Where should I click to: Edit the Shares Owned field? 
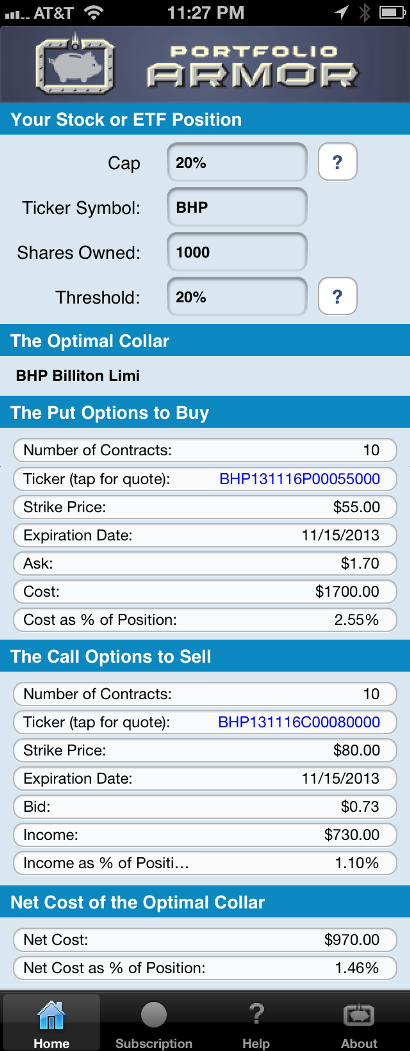(237, 252)
